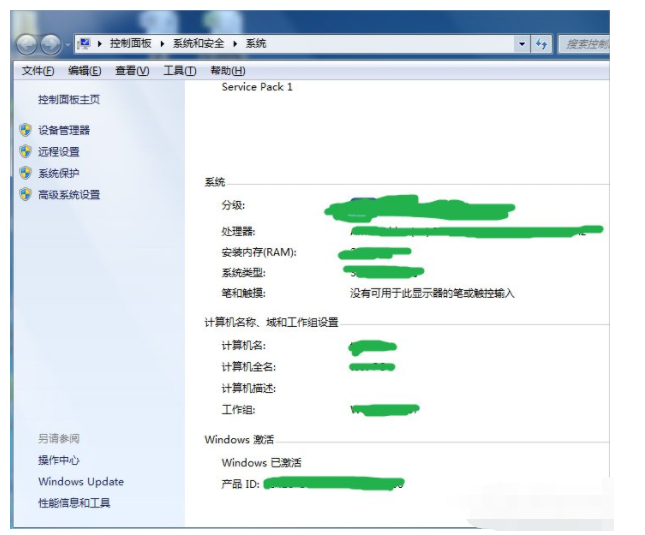Screen dimensions: 645x535
Task: Go forward with the Forward arrow button
Action: (x=51, y=44)
